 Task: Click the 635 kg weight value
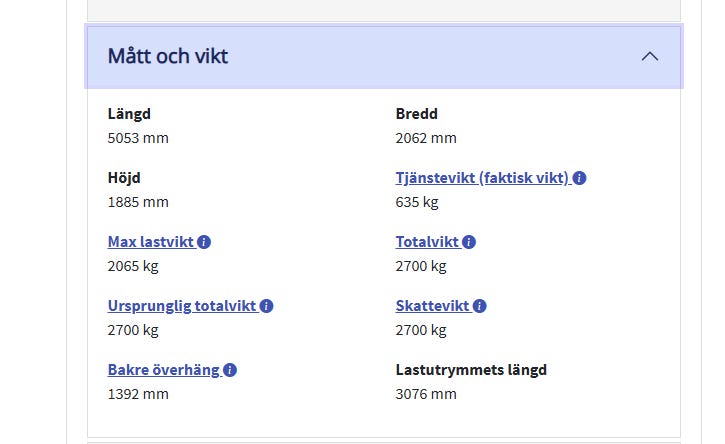417,202
